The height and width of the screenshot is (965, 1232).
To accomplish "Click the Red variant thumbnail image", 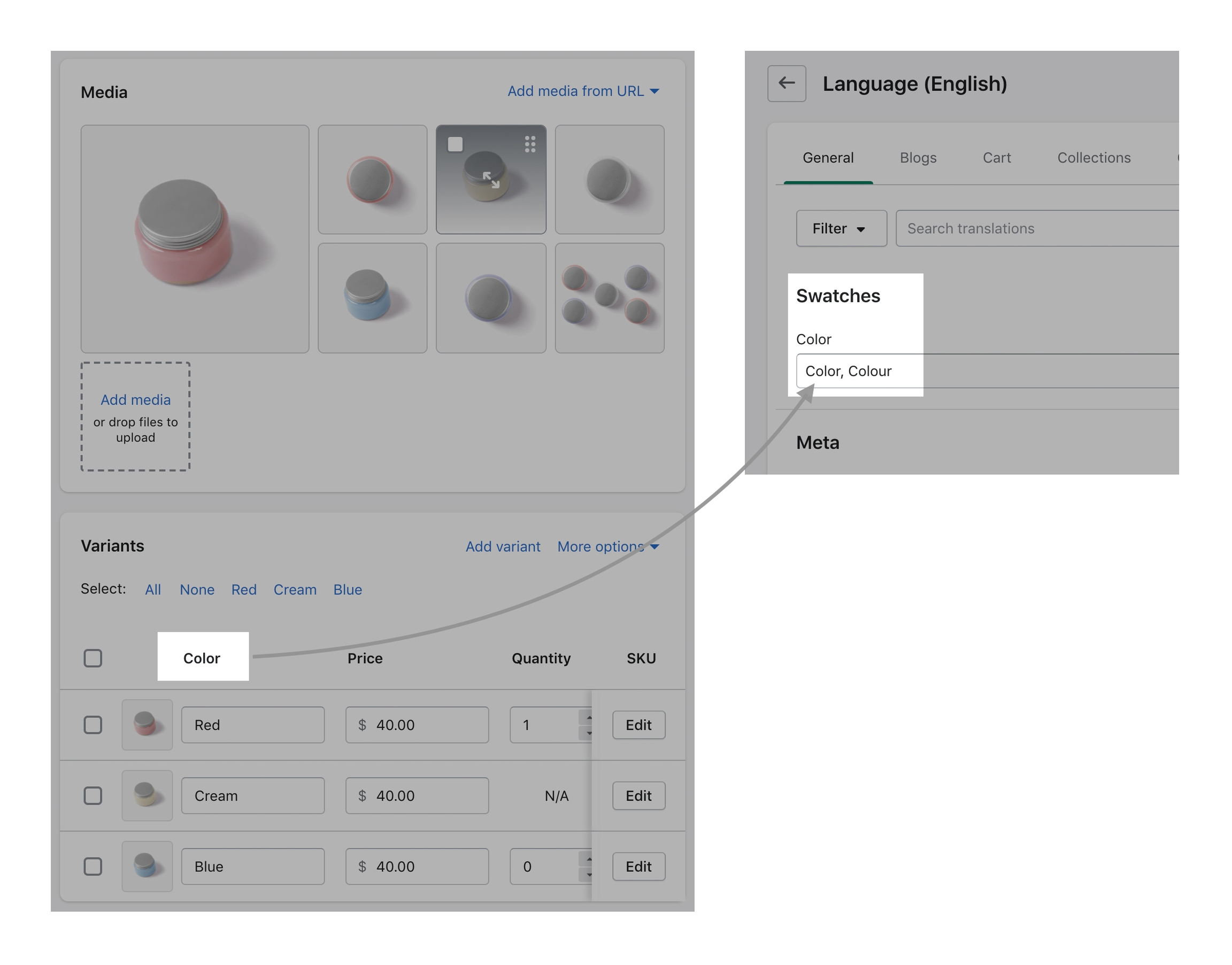I will tap(147, 724).
